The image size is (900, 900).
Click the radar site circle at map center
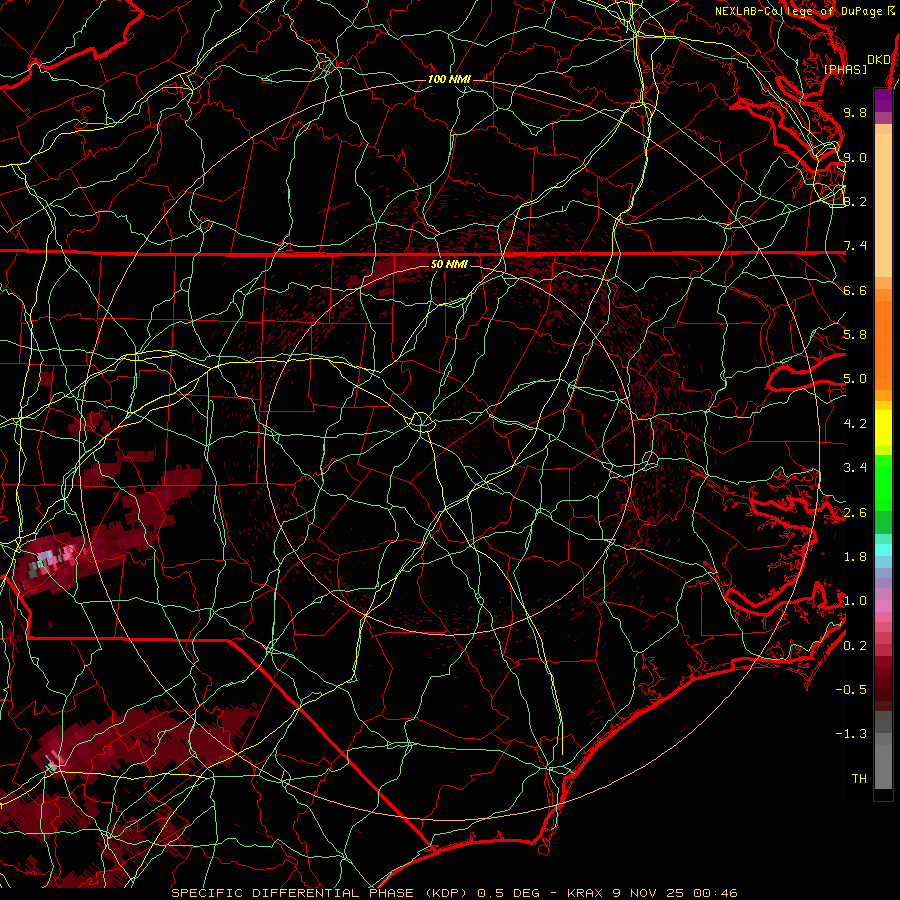coord(421,422)
